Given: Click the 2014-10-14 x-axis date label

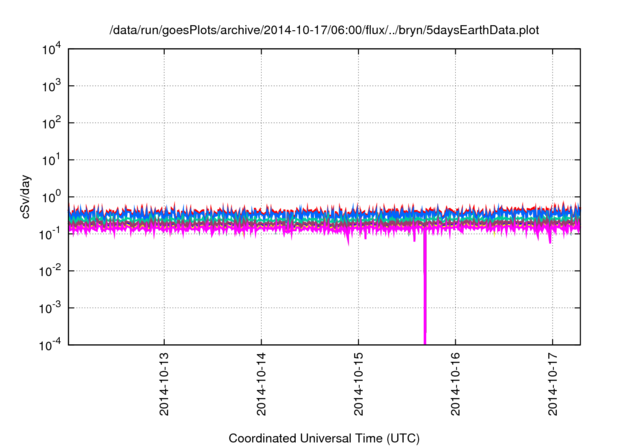Looking at the screenshot, I should pos(261,384).
